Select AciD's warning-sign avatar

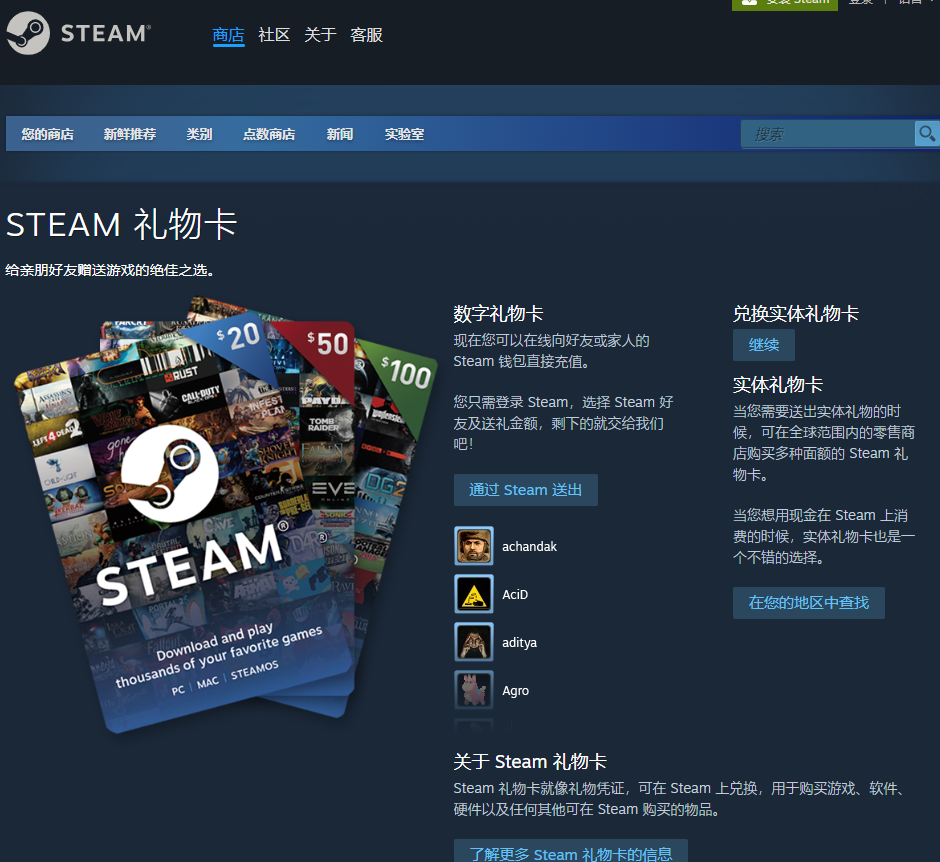pos(474,594)
